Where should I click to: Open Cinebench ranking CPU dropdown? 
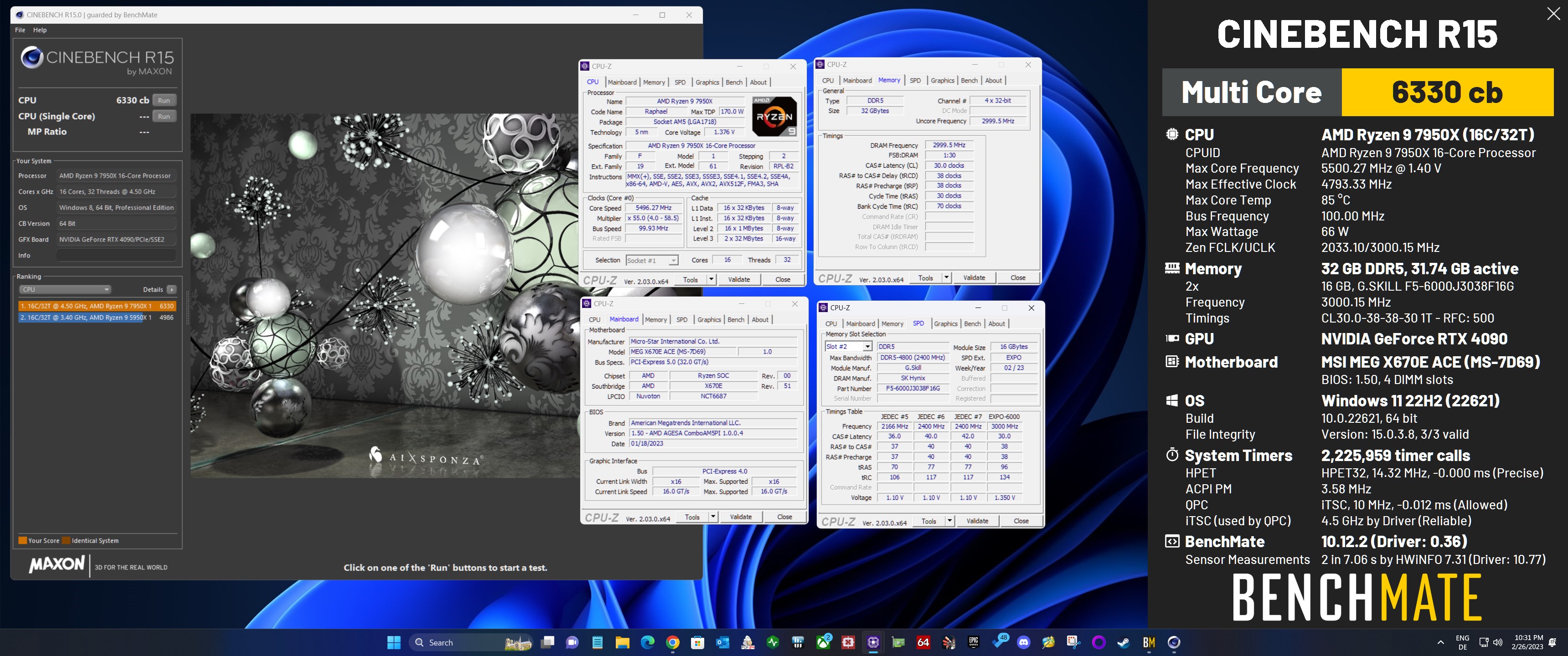click(65, 290)
